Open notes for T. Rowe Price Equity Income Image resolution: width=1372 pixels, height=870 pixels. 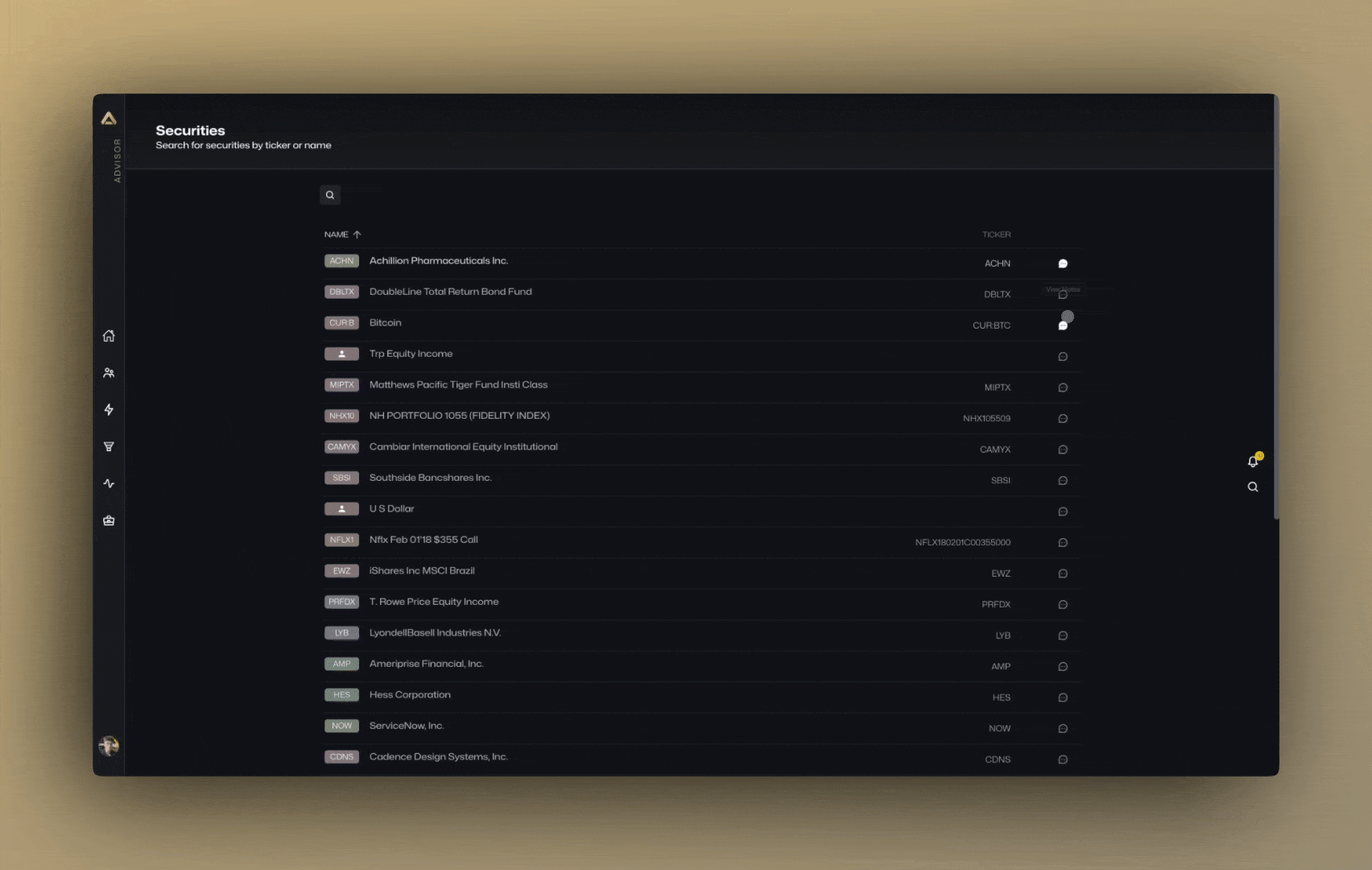click(1063, 605)
